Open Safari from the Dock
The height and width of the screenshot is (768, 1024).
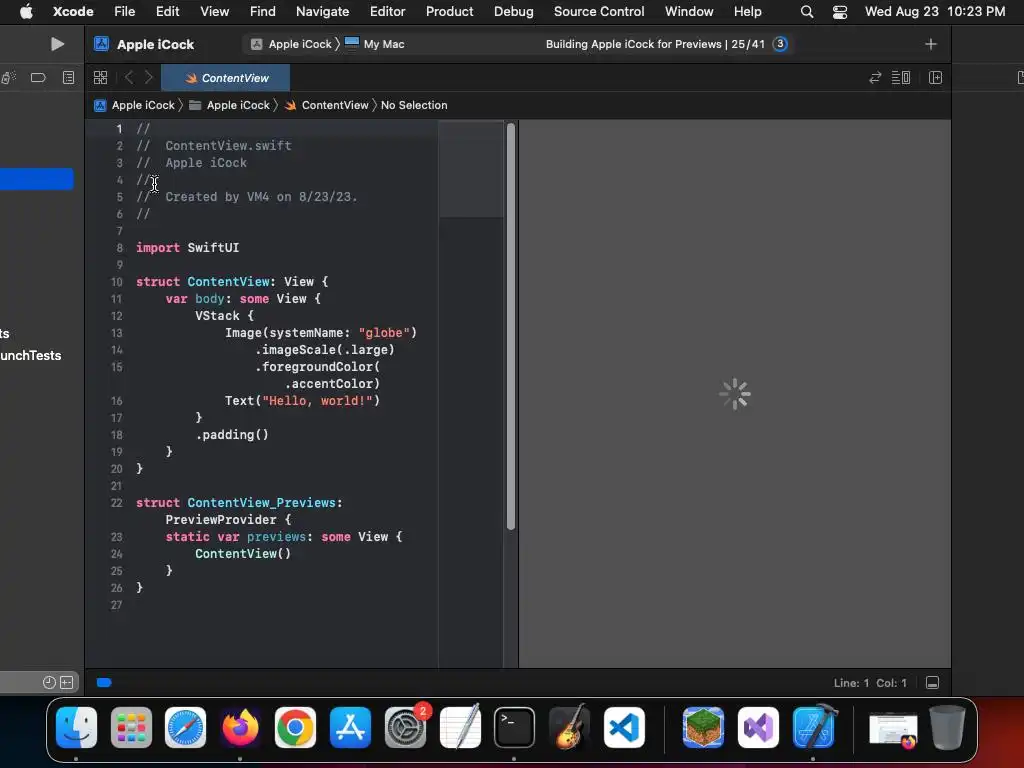click(185, 728)
